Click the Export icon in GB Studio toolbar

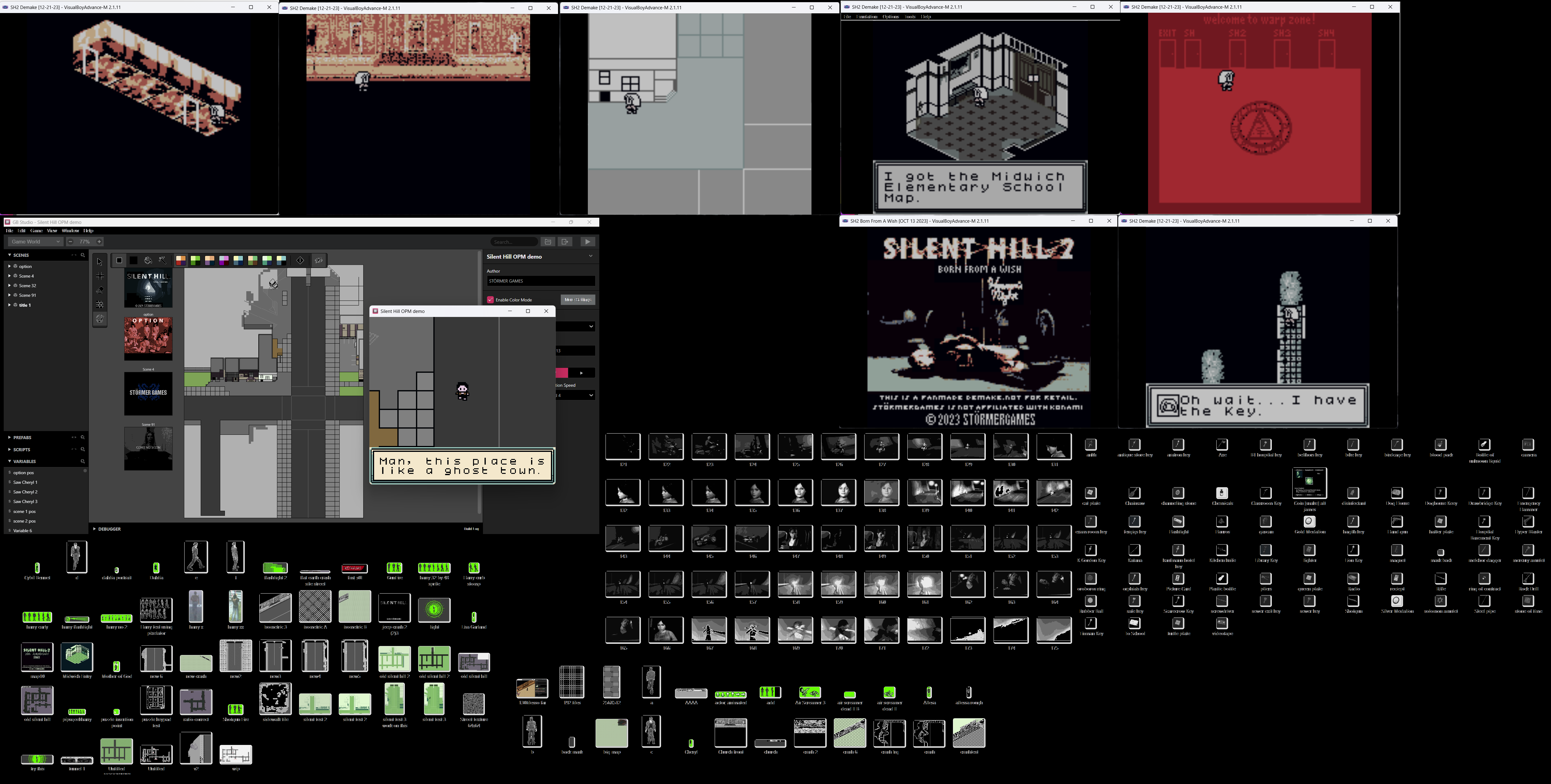coord(565,242)
